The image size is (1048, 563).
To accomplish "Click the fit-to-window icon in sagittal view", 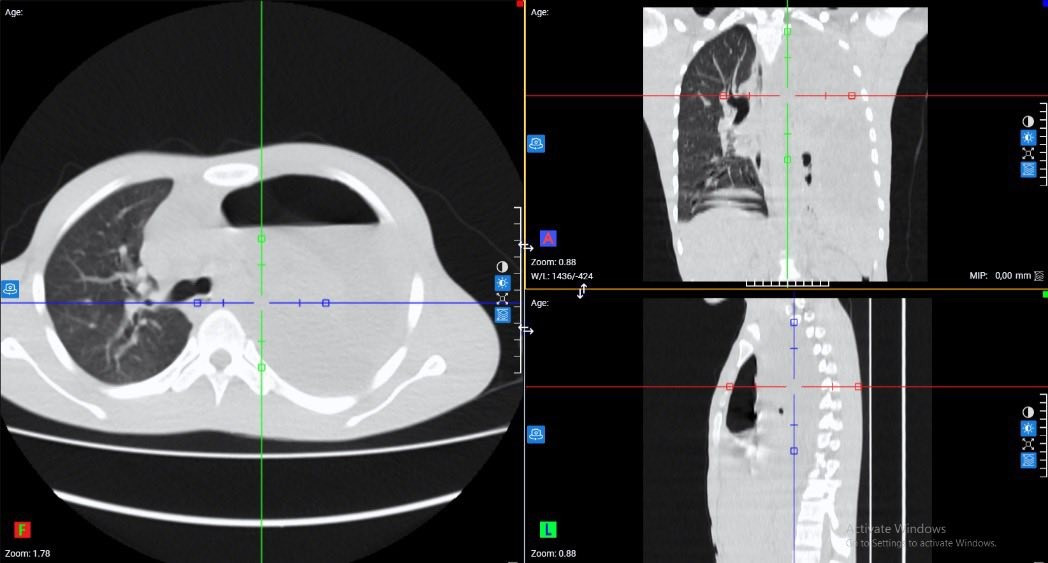I will point(1027,444).
